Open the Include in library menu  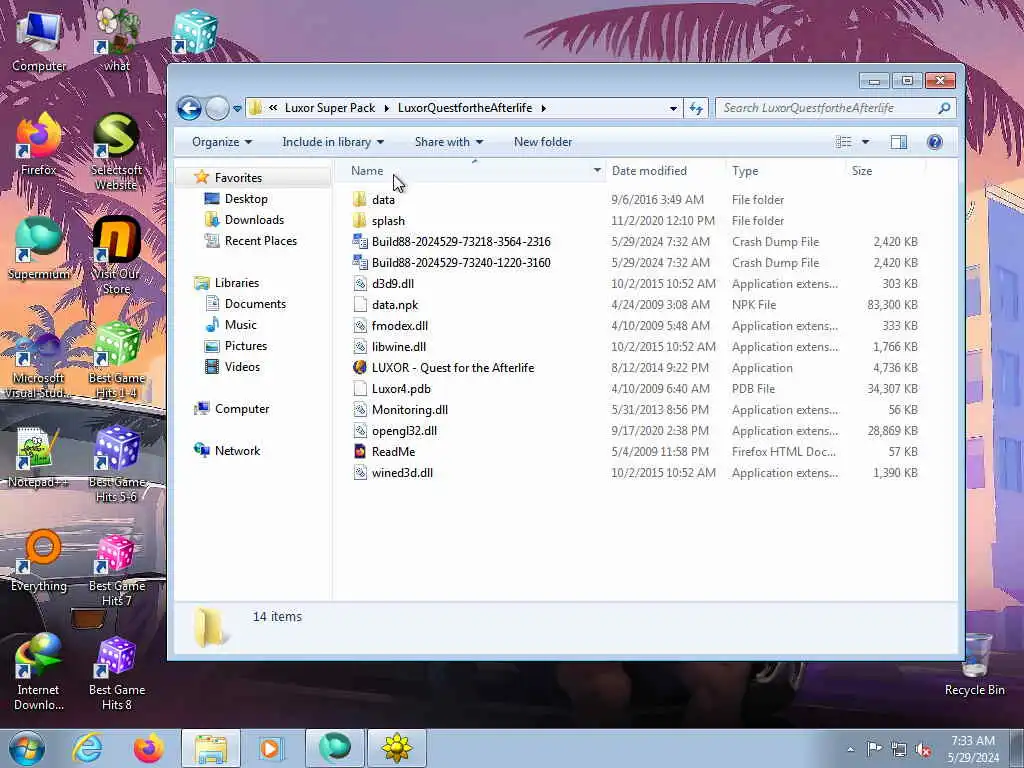tap(332, 142)
